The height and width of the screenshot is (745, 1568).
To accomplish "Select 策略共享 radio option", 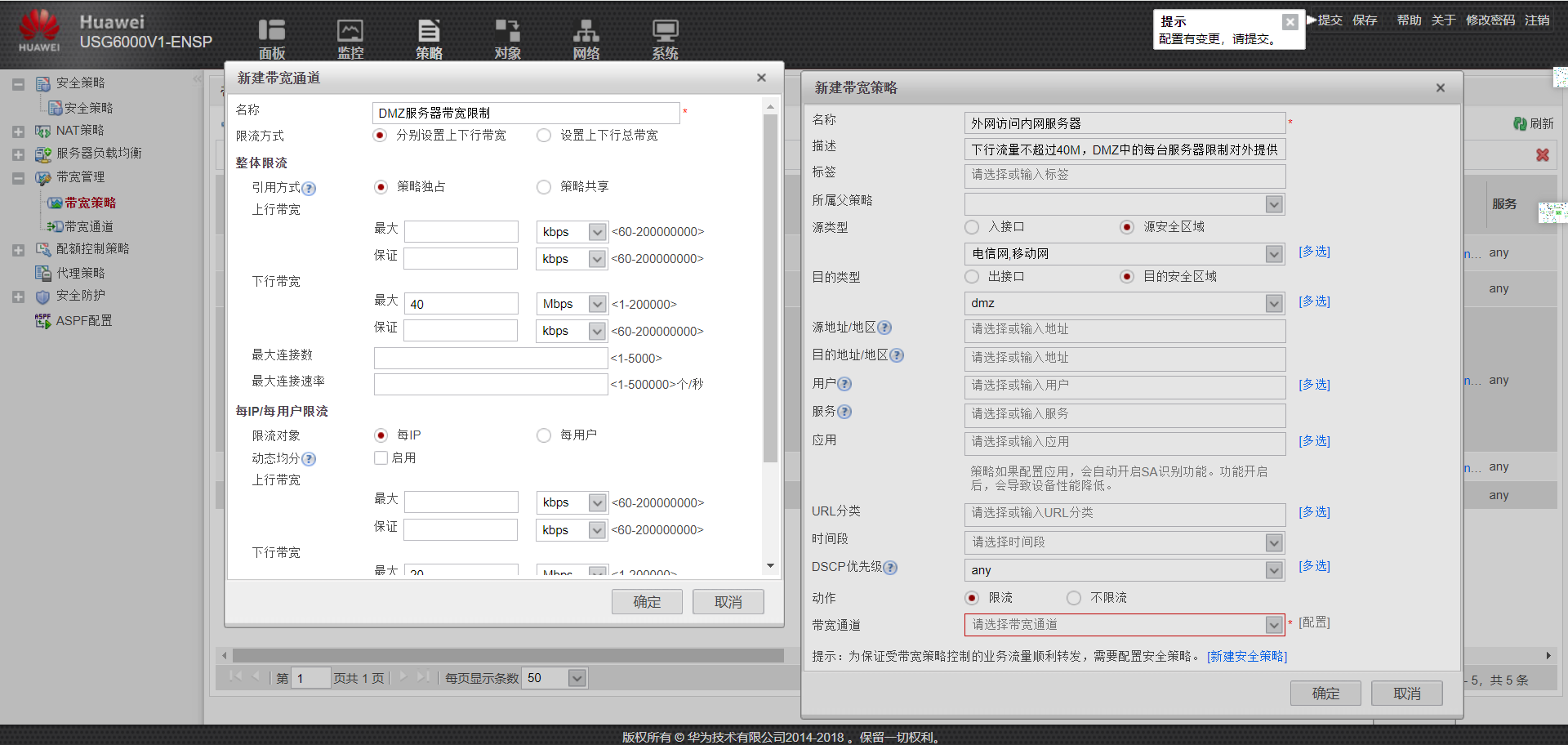I will pos(544,187).
